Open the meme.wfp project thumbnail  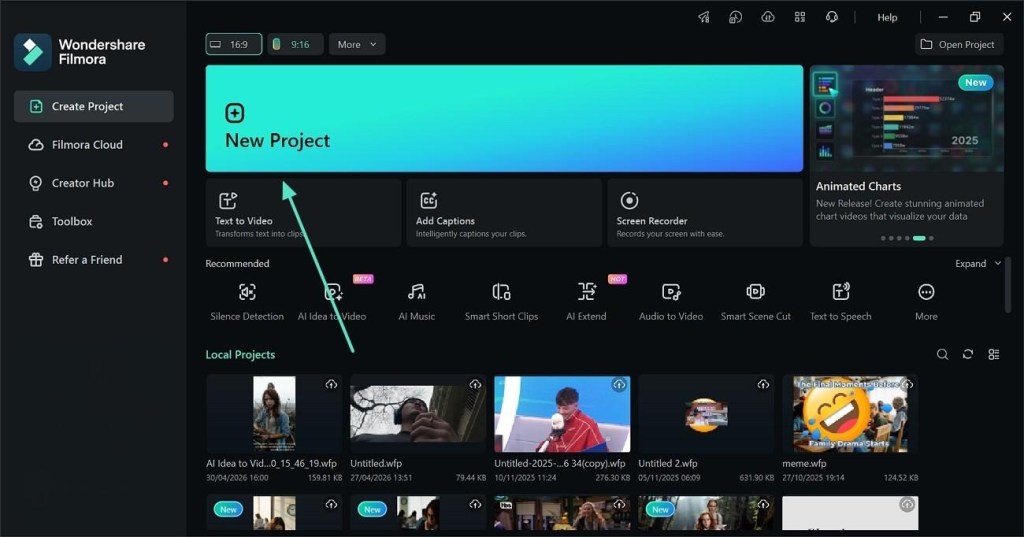(850, 414)
